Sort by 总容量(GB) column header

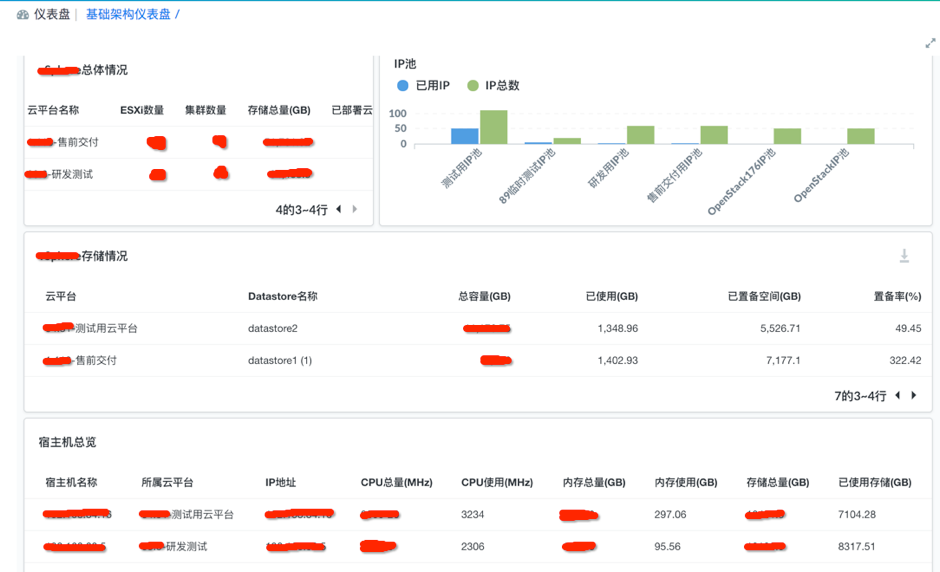(x=484, y=296)
